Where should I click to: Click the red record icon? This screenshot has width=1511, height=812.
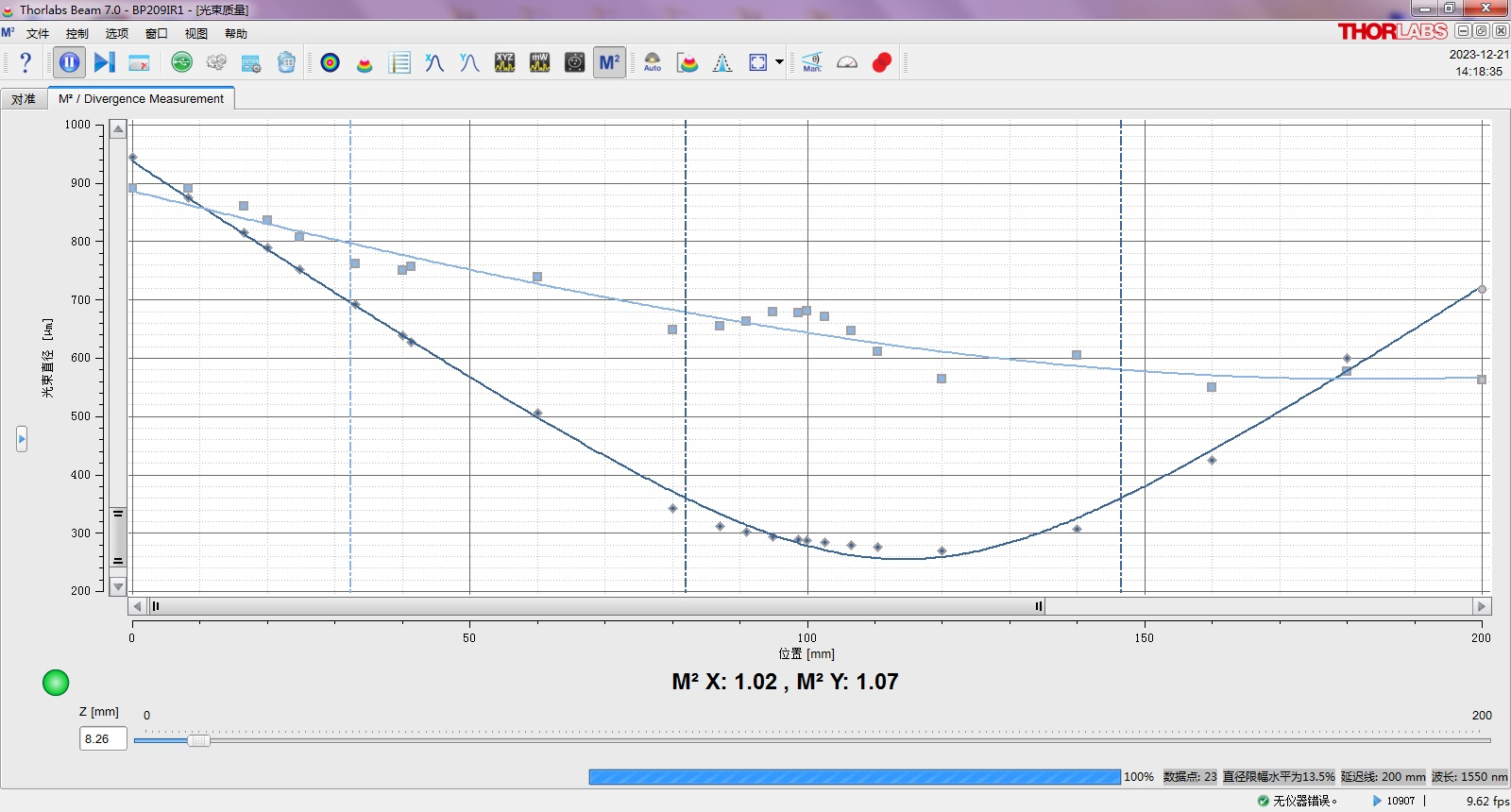pos(882,62)
